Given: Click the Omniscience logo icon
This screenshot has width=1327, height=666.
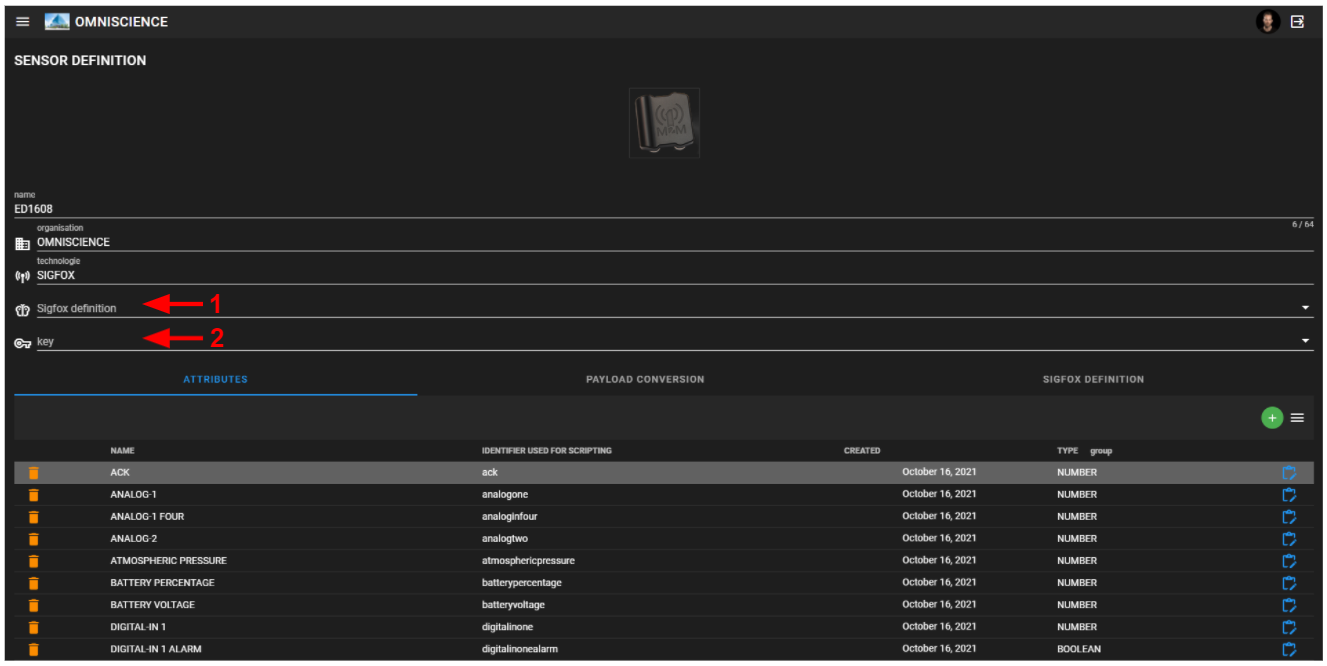Looking at the screenshot, I should (x=57, y=22).
